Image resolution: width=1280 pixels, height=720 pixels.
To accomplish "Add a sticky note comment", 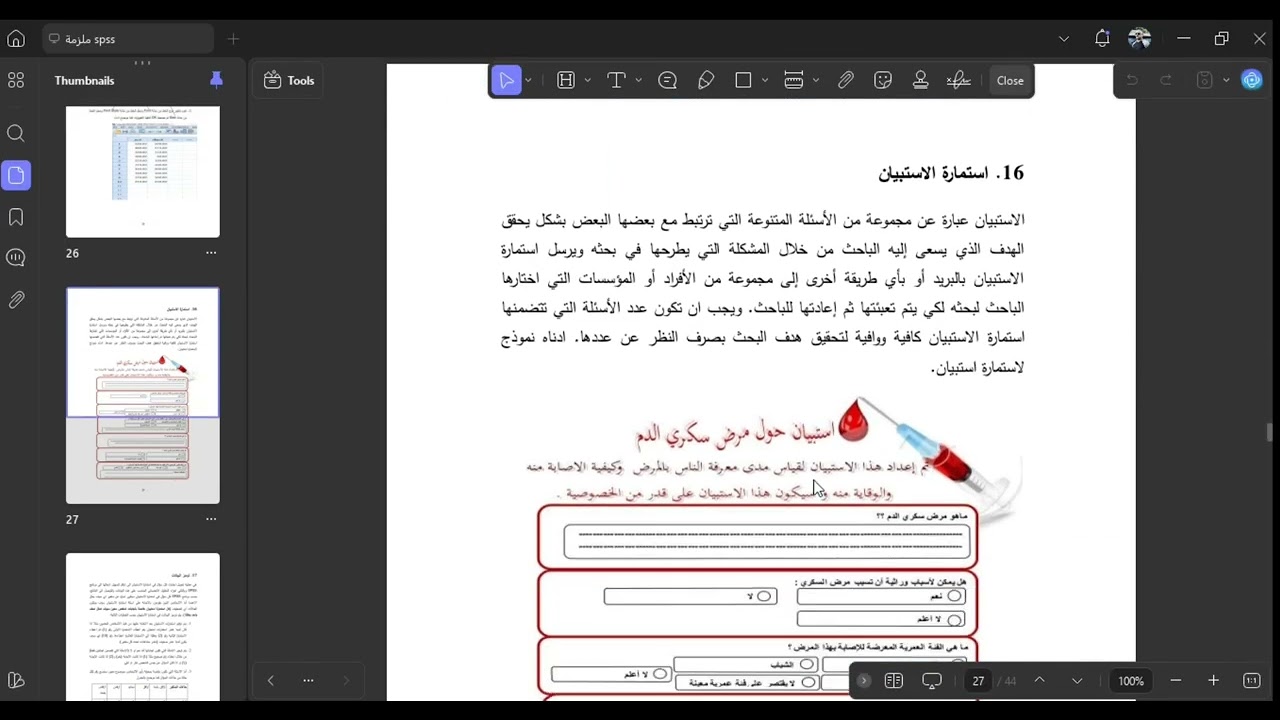I will point(668,80).
